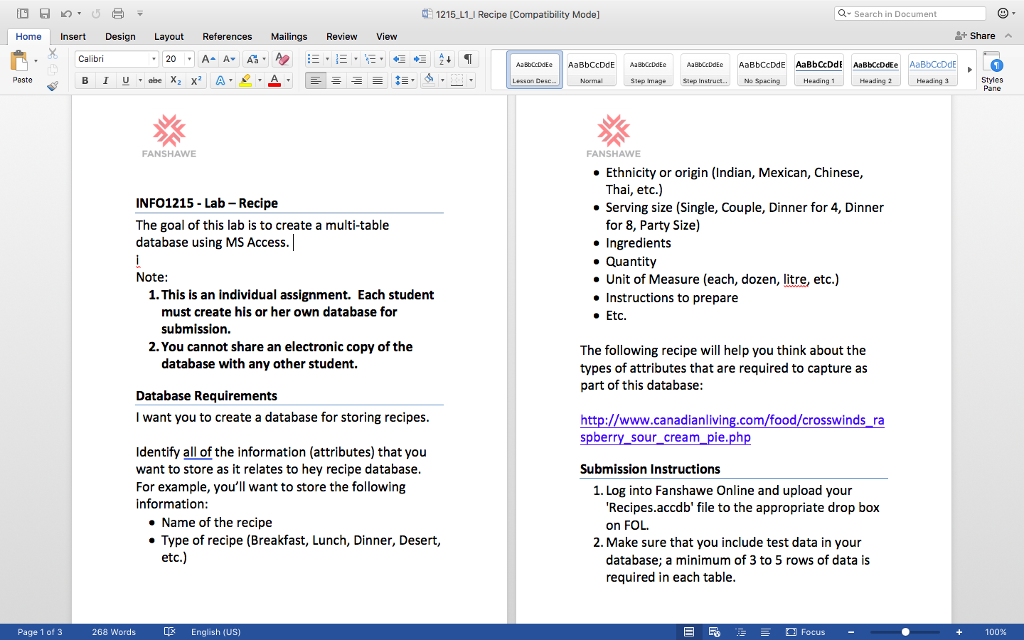
Task: Justify the paragraph text
Action: coord(377,80)
